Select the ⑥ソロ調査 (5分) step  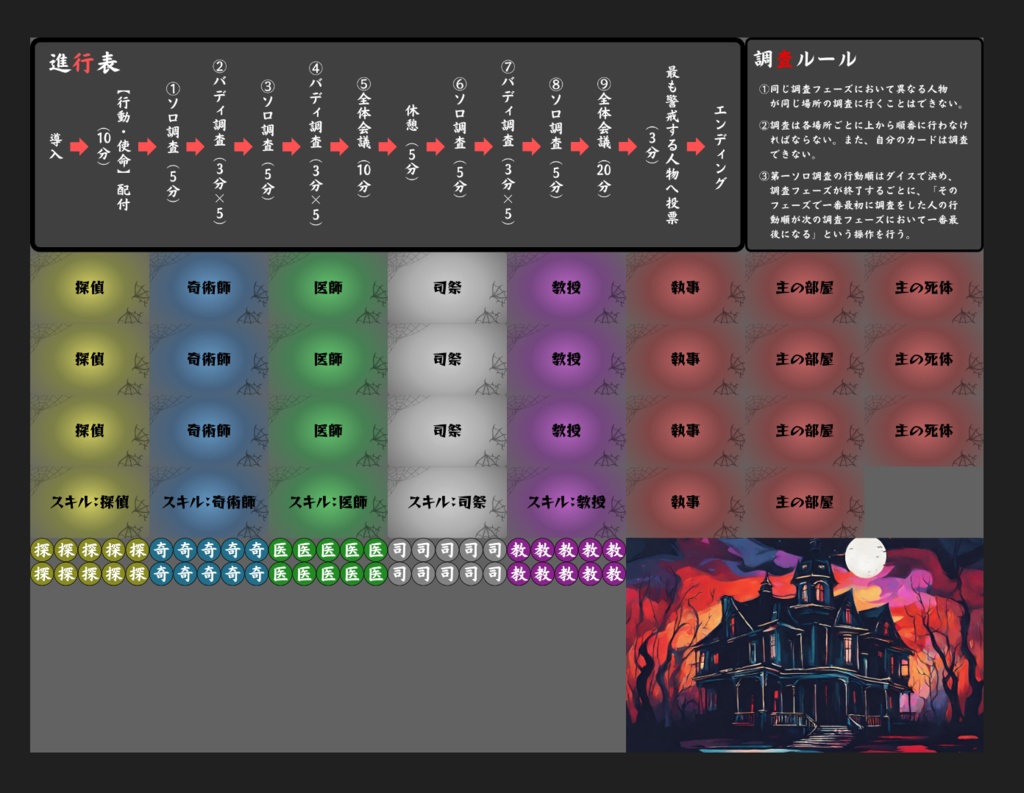[460, 137]
